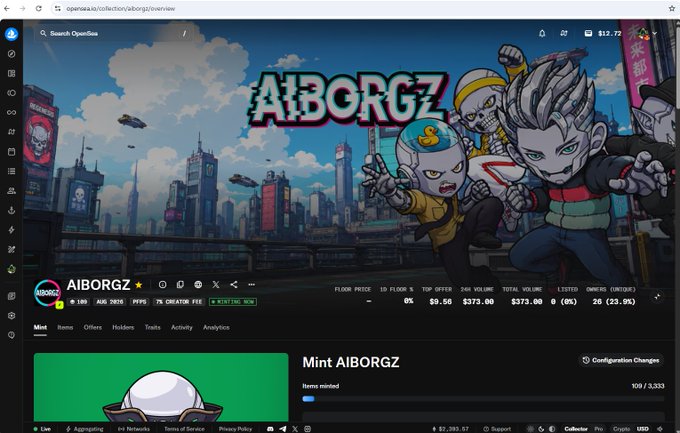
Task: Open the lightning bolt icon in sidebar
Action: [12, 230]
